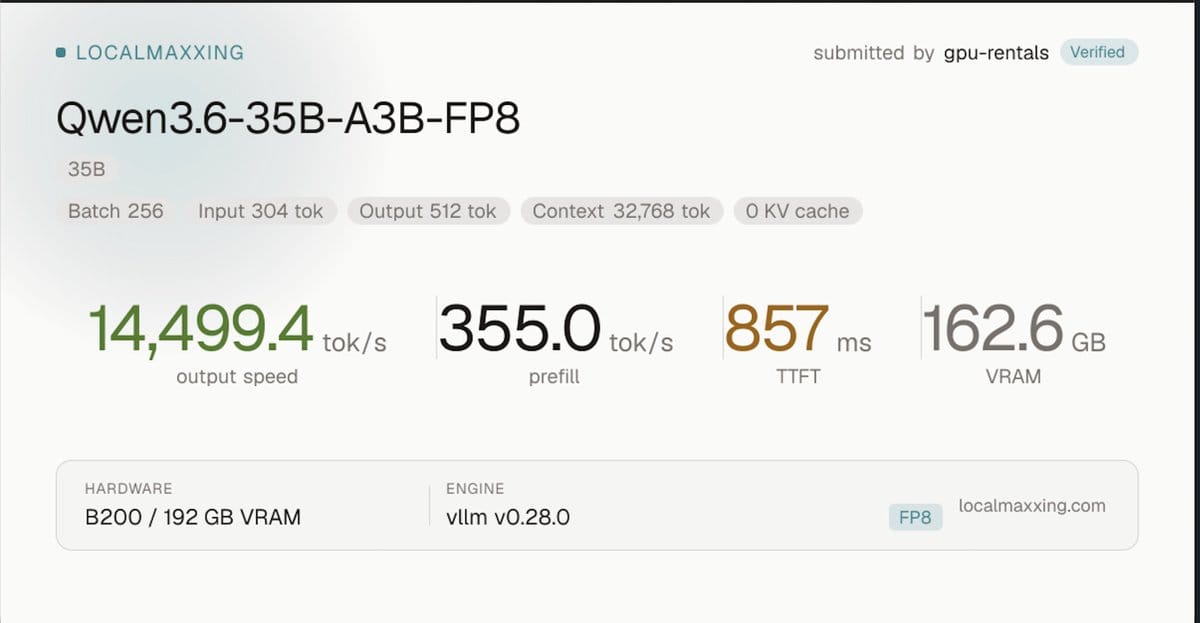The height and width of the screenshot is (623, 1200).
Task: Select the Batch 256 chip
Action: click(x=116, y=211)
